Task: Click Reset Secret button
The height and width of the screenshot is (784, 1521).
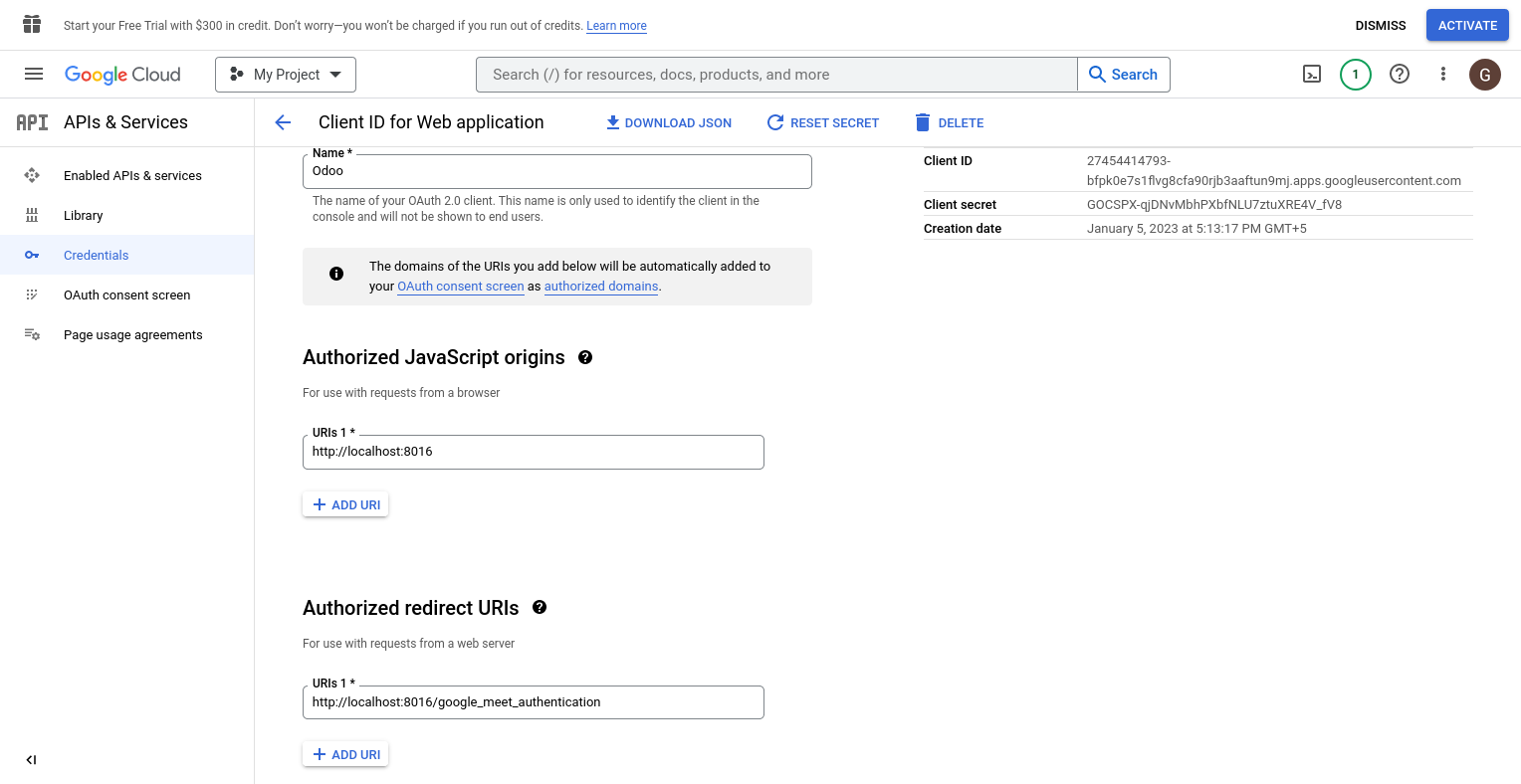Action: pos(823,122)
